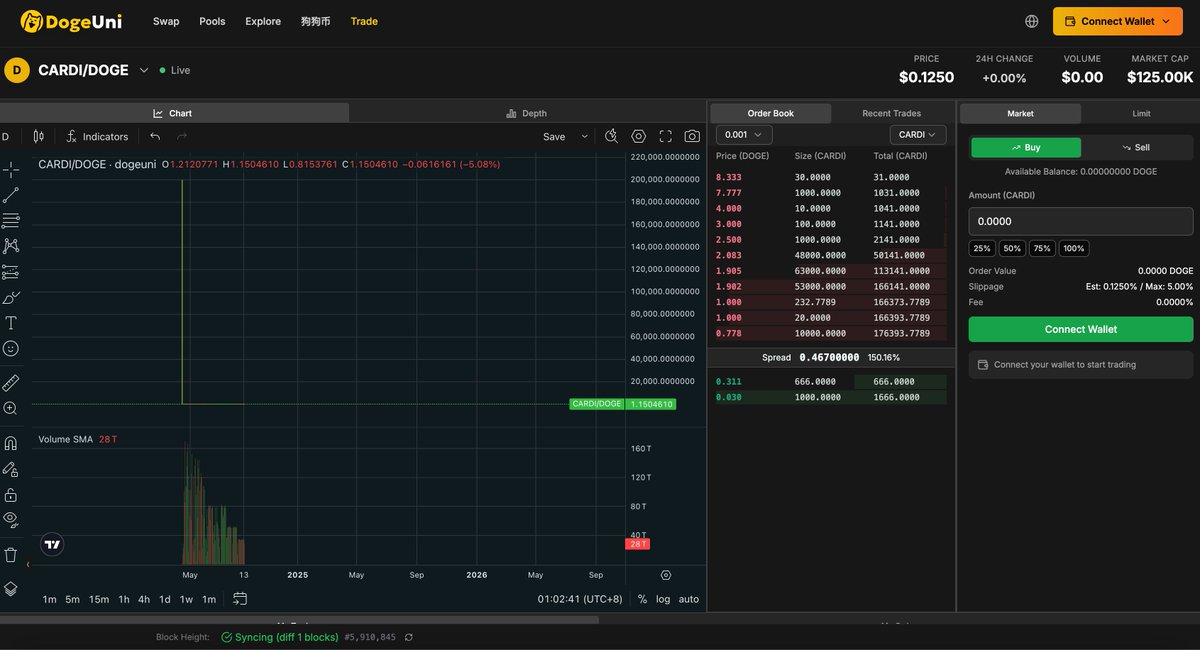Select the Sell side toggle

(1136, 147)
